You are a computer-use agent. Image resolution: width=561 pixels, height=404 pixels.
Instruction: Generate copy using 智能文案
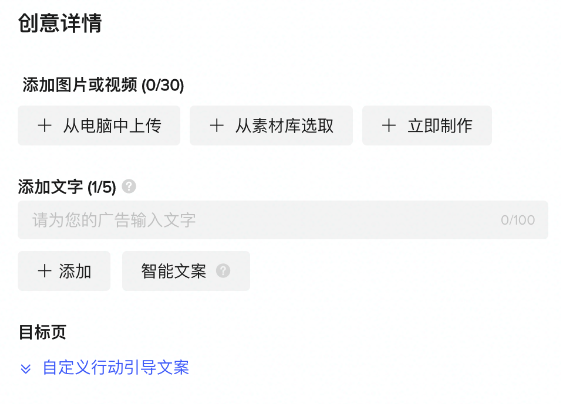[x=186, y=271]
